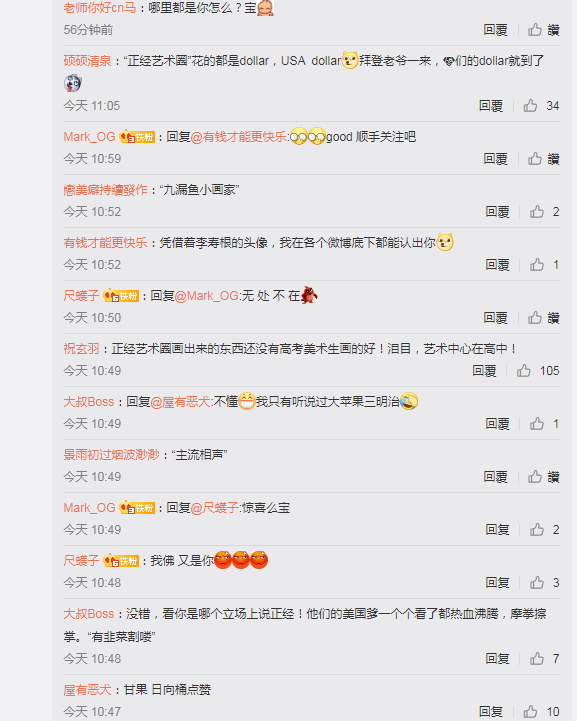Click the @尺蠖子 mention in Mark_OG's reply
This screenshot has width=577, height=721.
click(x=214, y=508)
